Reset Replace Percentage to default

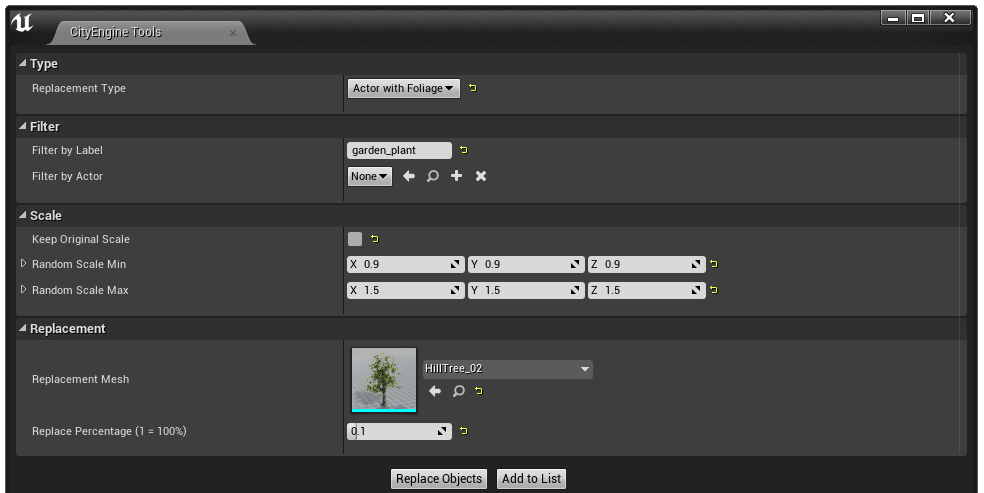(464, 431)
